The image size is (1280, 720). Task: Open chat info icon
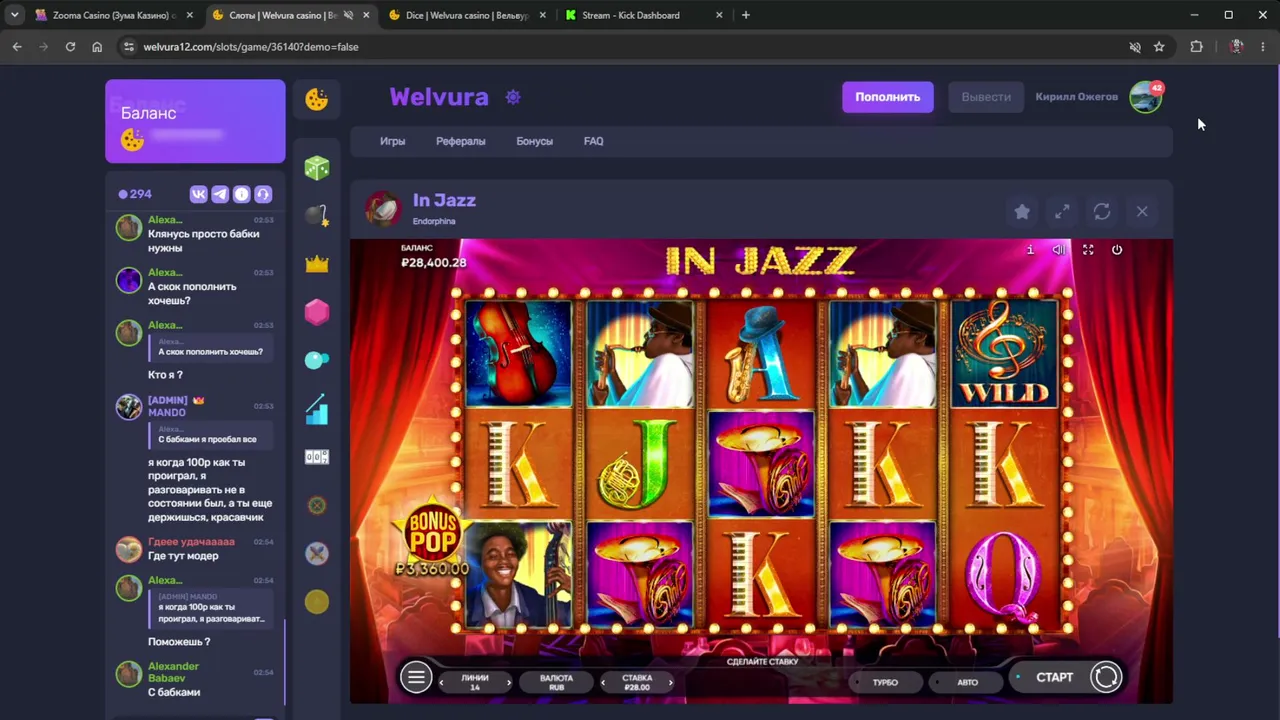point(241,194)
